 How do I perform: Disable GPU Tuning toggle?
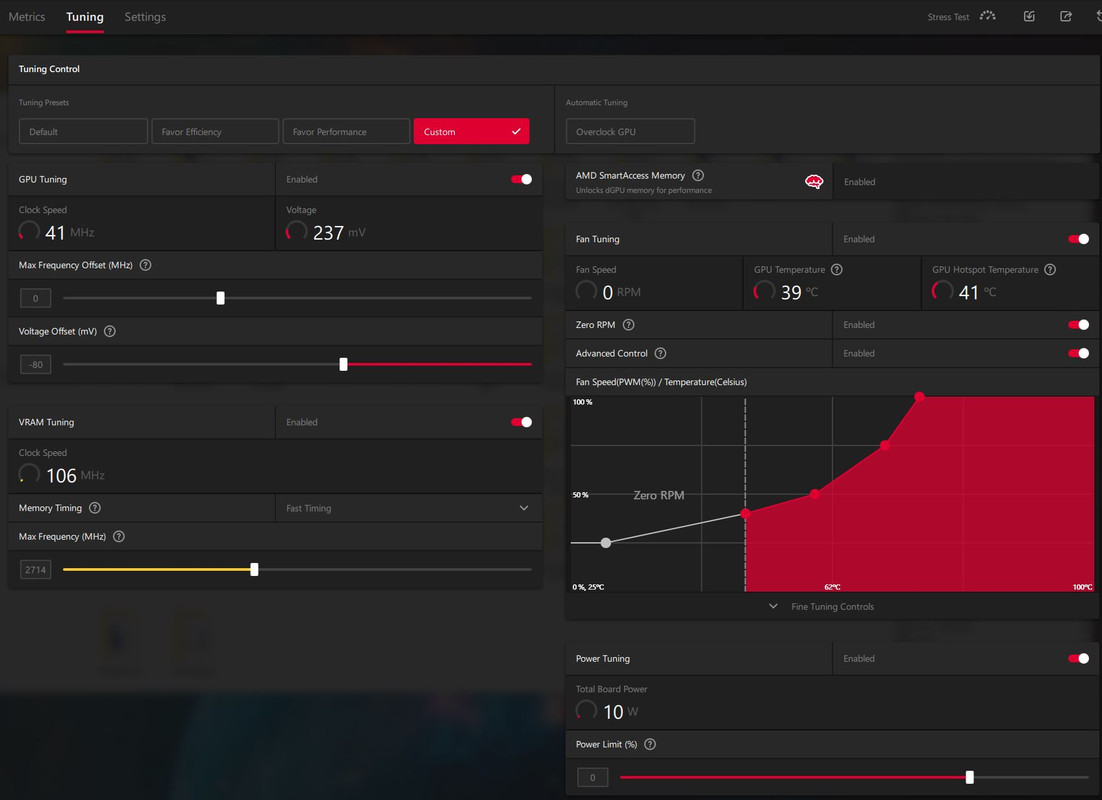tap(521, 179)
